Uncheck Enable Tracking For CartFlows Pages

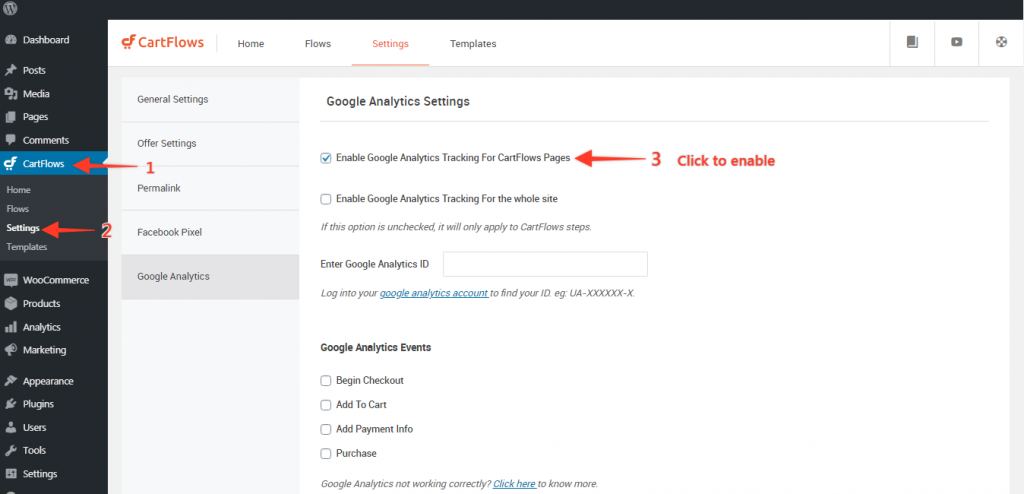coord(326,158)
